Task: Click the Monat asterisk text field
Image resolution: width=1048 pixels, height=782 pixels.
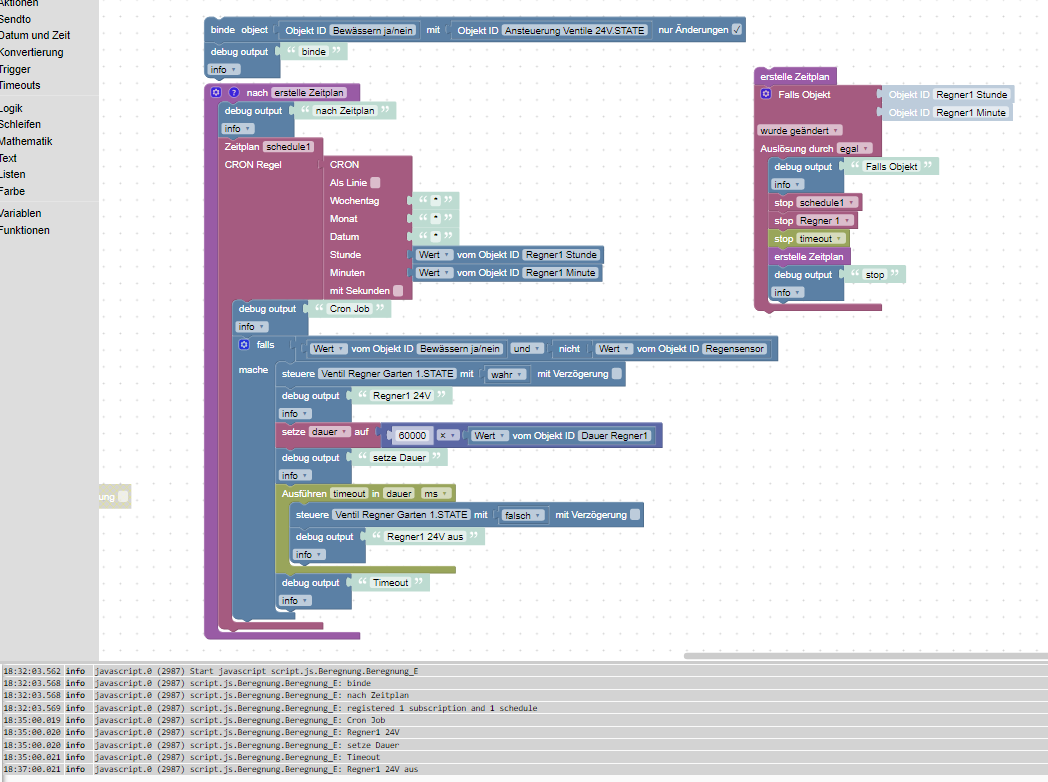Action: (x=436, y=218)
